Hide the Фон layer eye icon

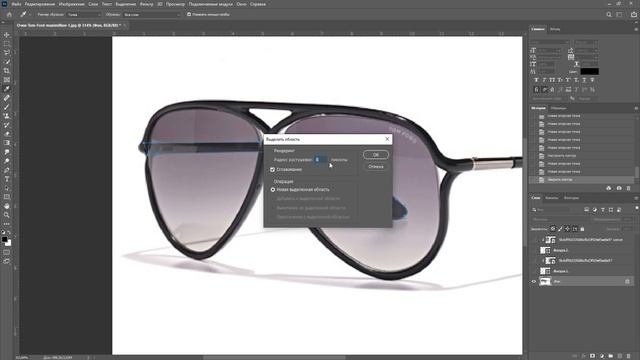(533, 281)
